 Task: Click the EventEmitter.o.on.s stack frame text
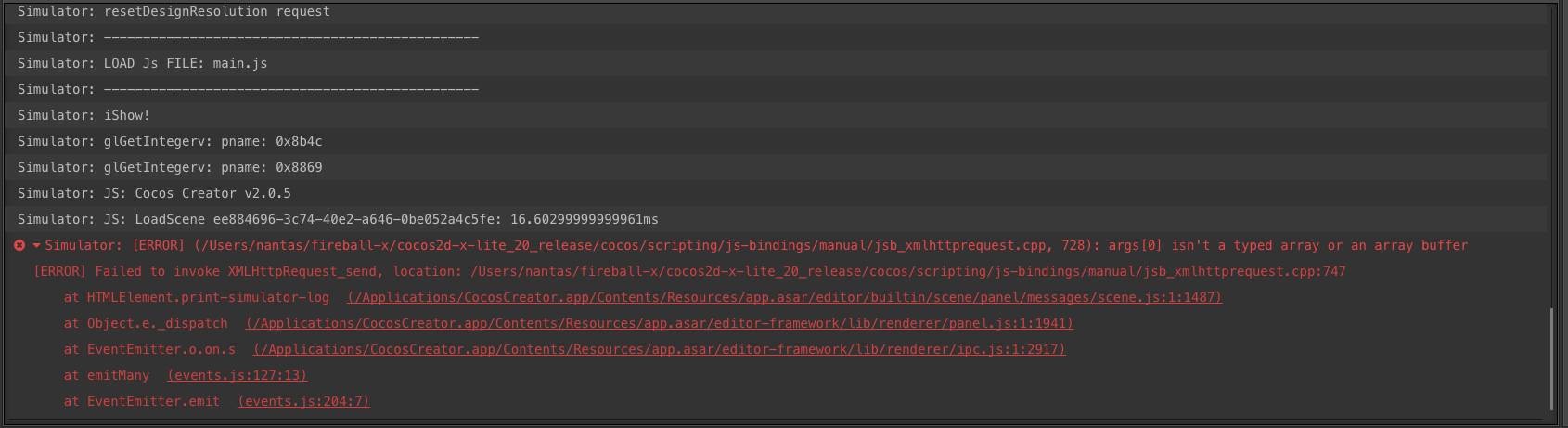[149, 349]
